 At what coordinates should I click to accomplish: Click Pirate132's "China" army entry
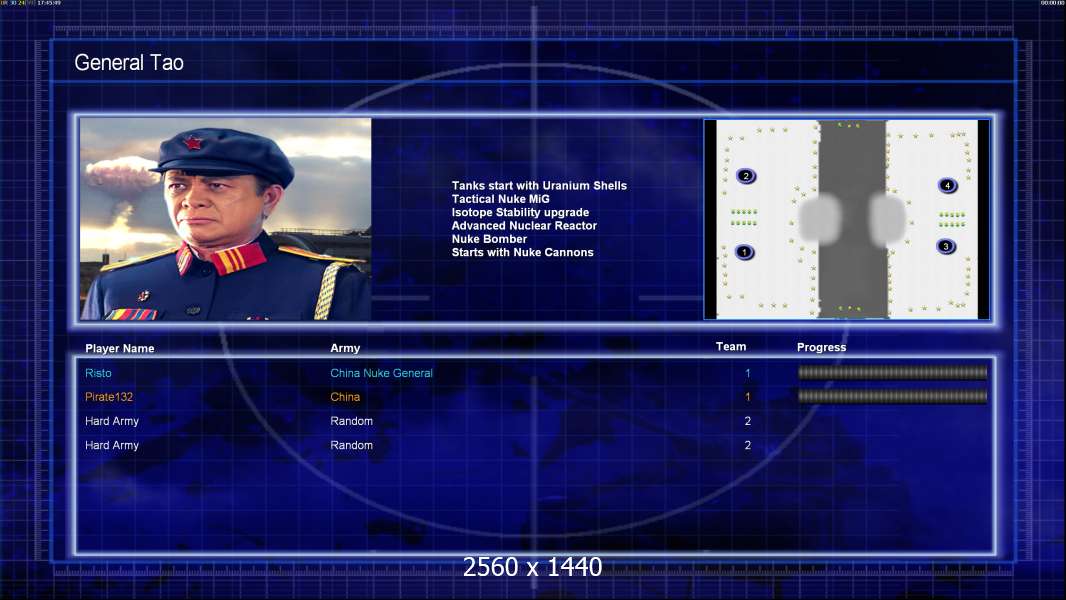pos(345,397)
